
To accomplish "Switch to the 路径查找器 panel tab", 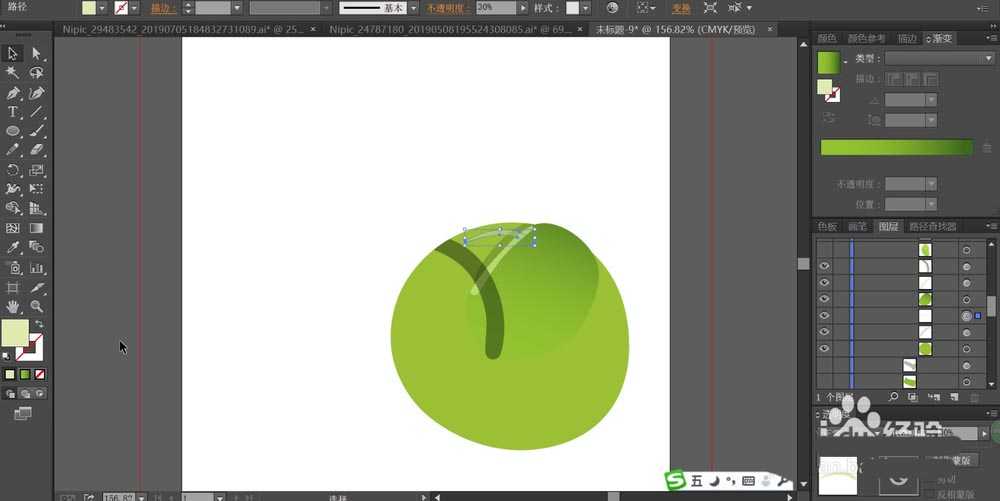I will tap(933, 227).
